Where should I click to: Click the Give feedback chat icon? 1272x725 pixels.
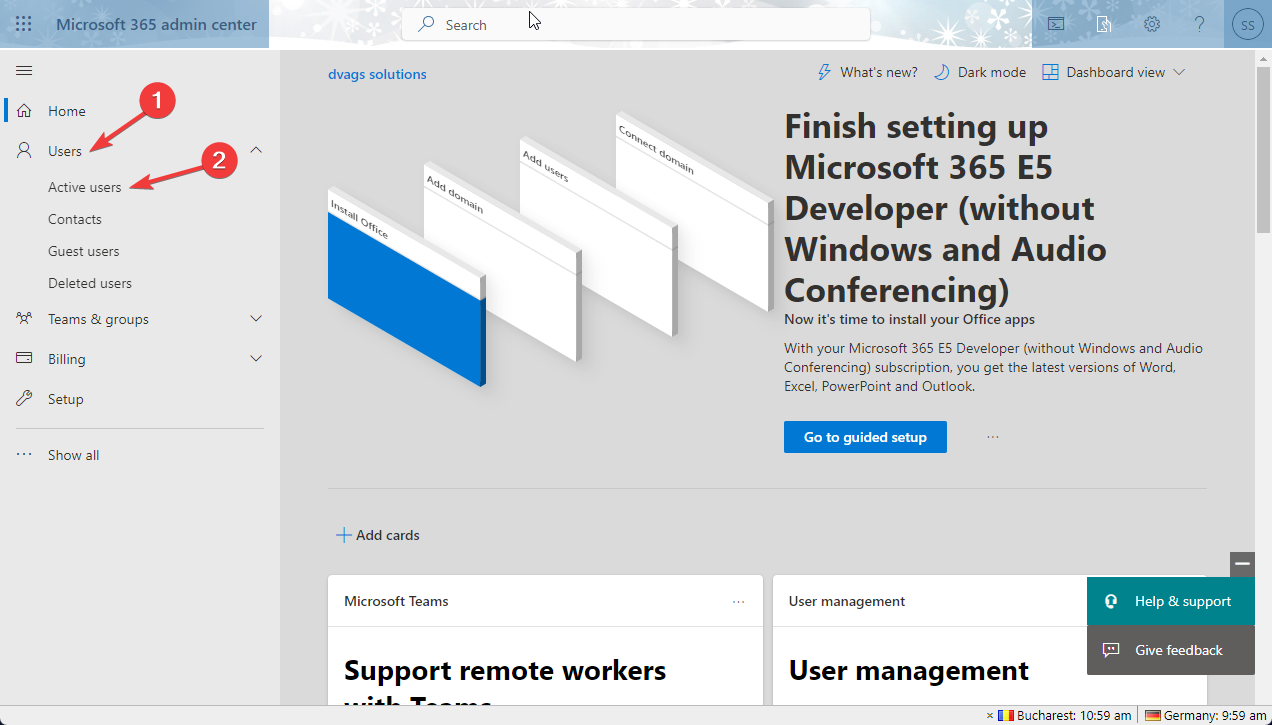(1110, 650)
